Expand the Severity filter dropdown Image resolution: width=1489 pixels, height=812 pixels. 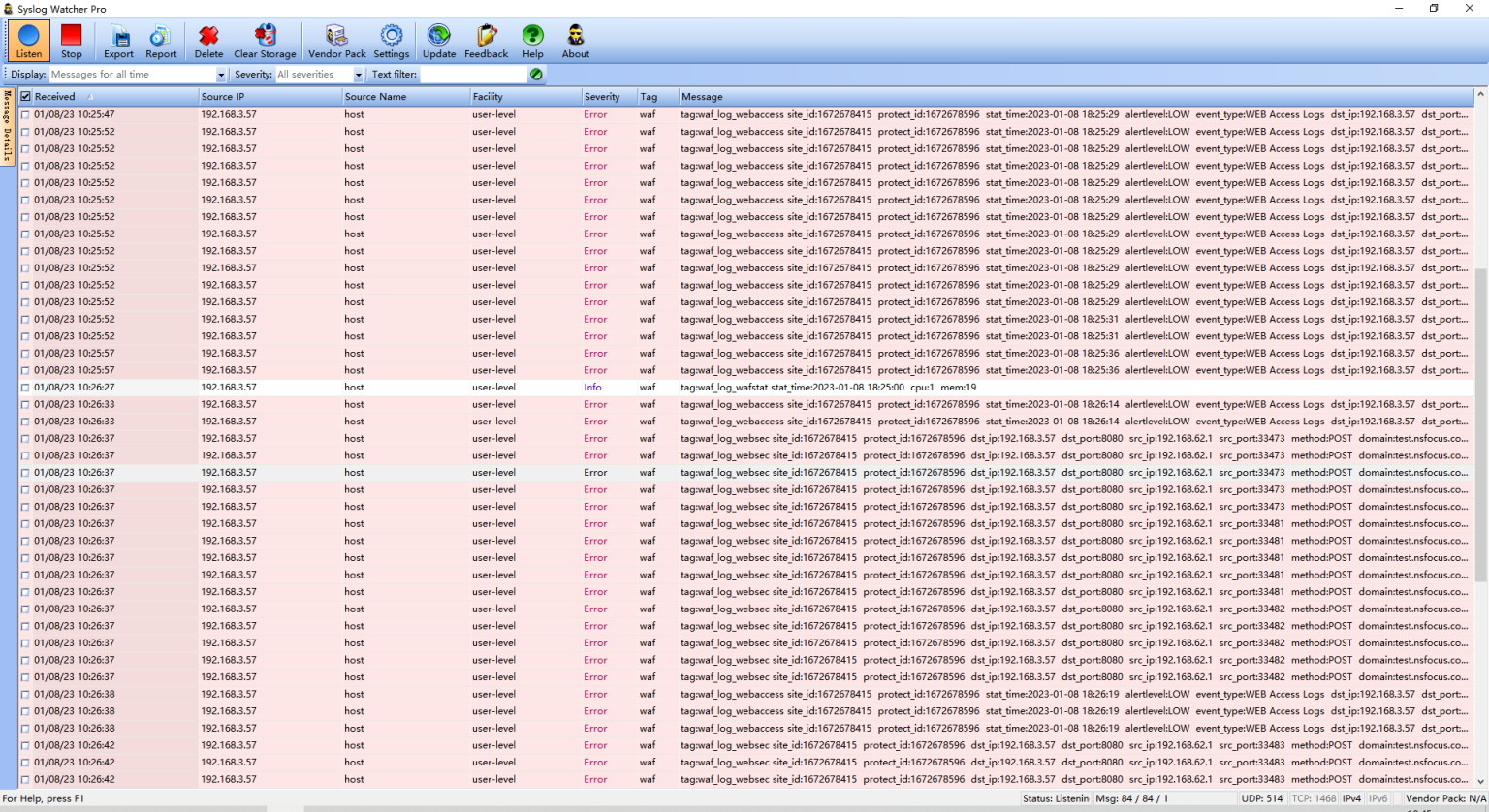[x=358, y=74]
